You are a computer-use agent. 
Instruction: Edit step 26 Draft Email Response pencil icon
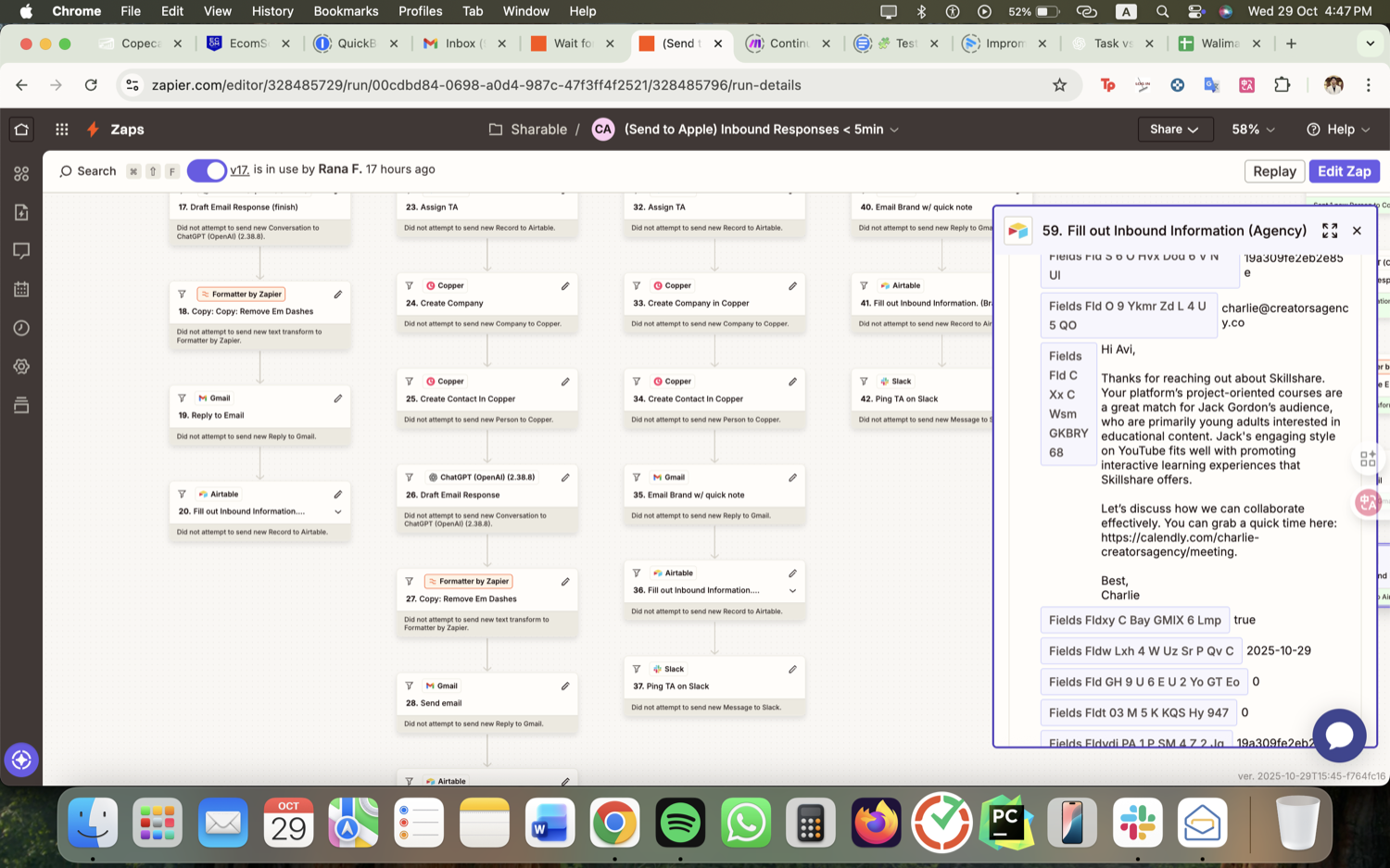tap(565, 478)
